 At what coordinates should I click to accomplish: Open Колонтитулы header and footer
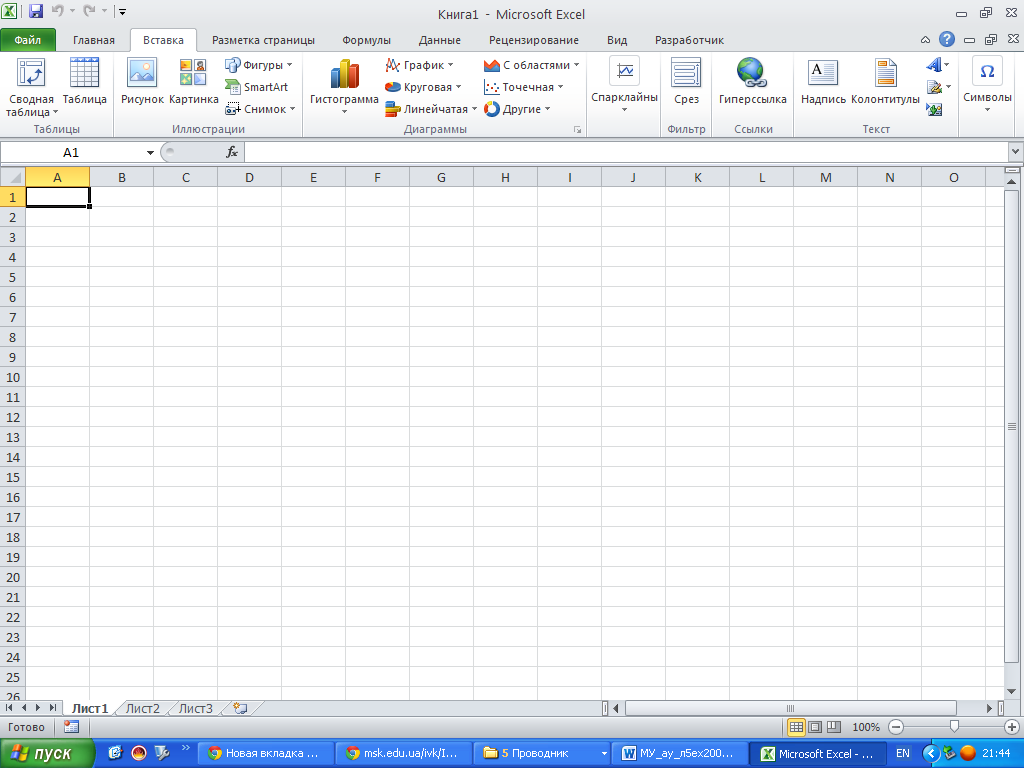click(885, 81)
